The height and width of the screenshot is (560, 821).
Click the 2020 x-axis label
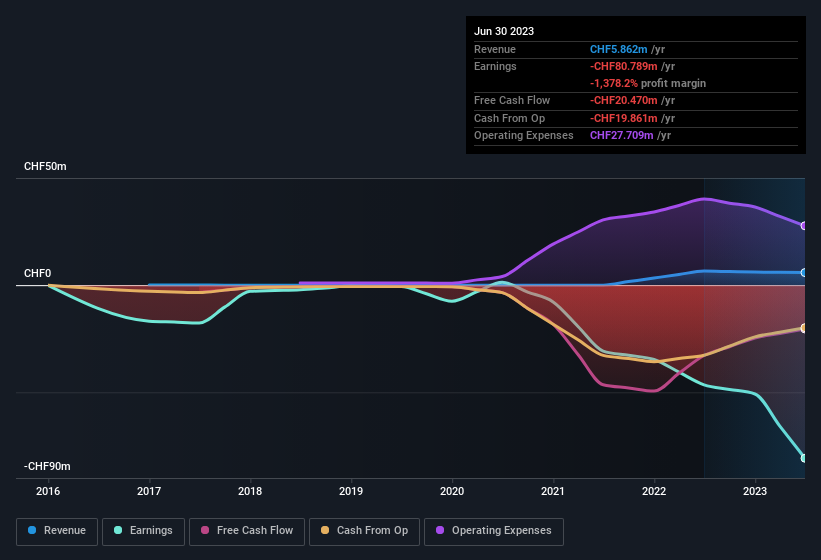(452, 491)
